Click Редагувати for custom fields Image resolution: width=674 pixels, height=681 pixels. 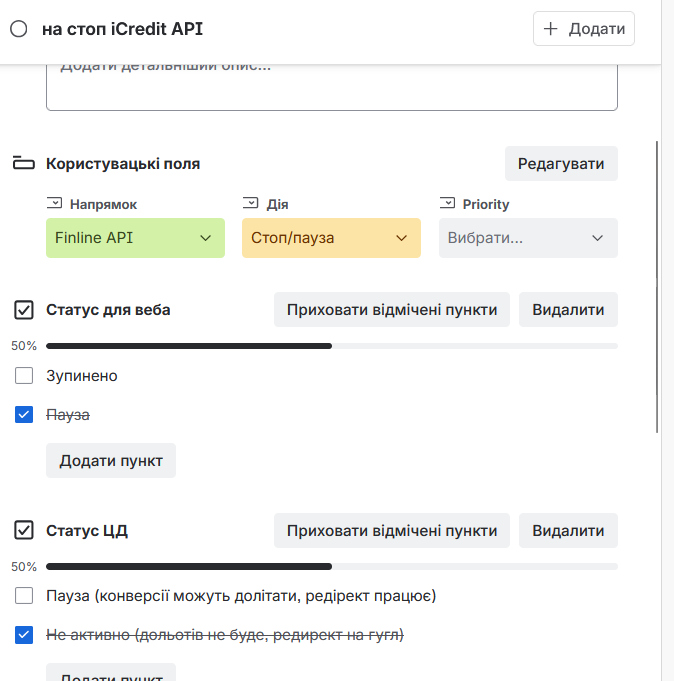coord(561,164)
